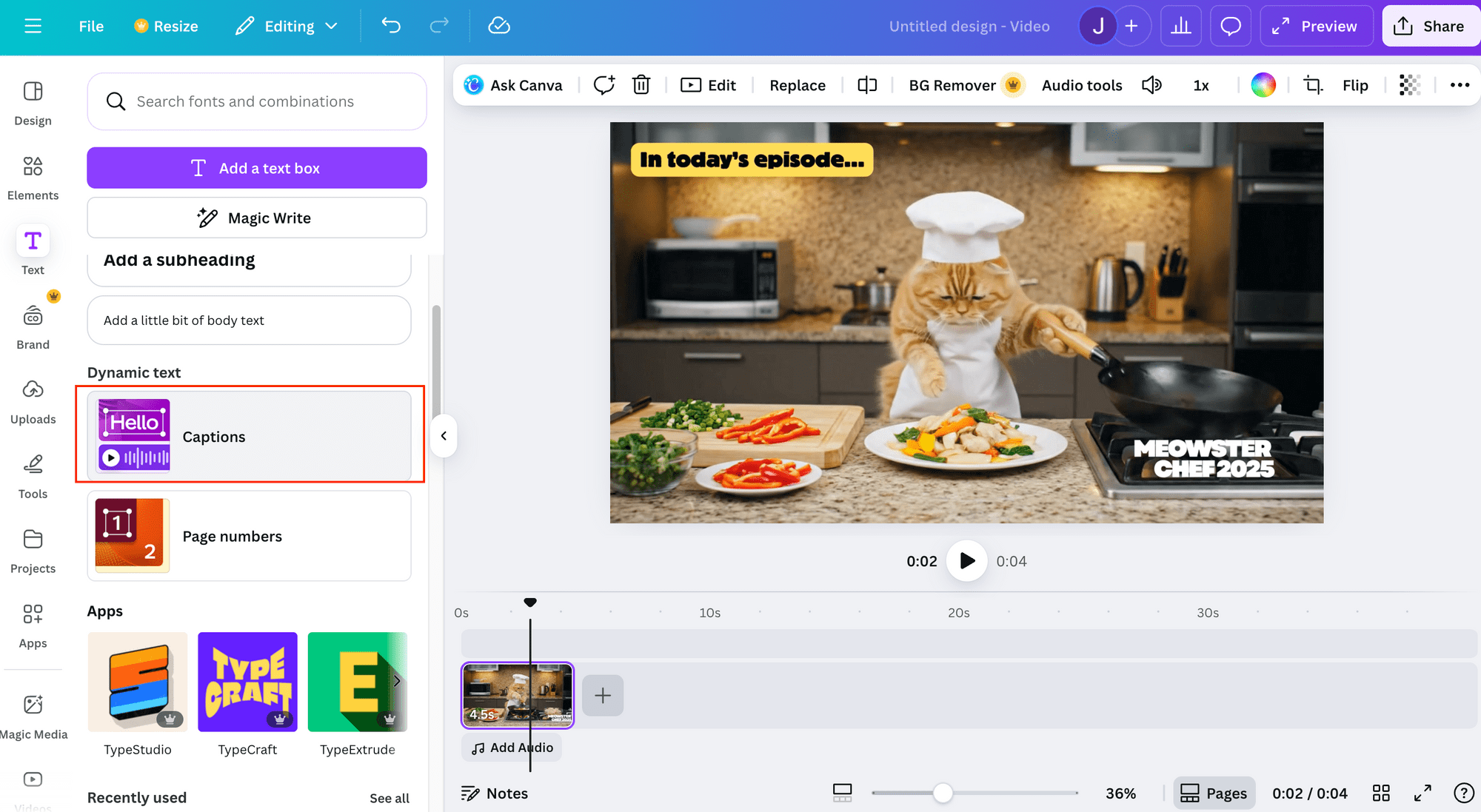Toggle the Pages timeline view button
1481x812 pixels.
(x=1214, y=793)
